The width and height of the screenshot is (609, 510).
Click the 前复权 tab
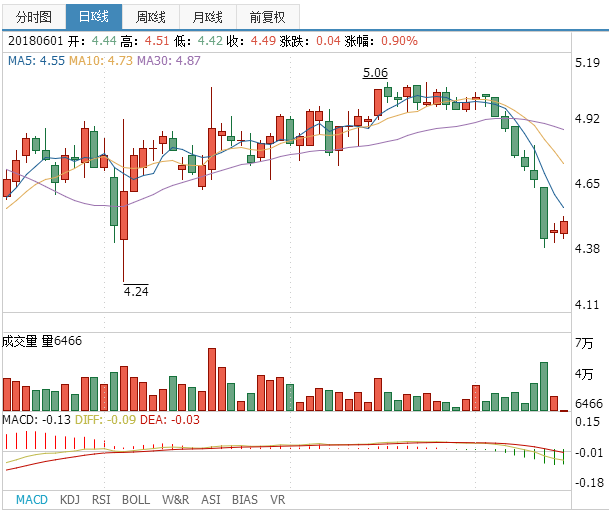(x=268, y=17)
